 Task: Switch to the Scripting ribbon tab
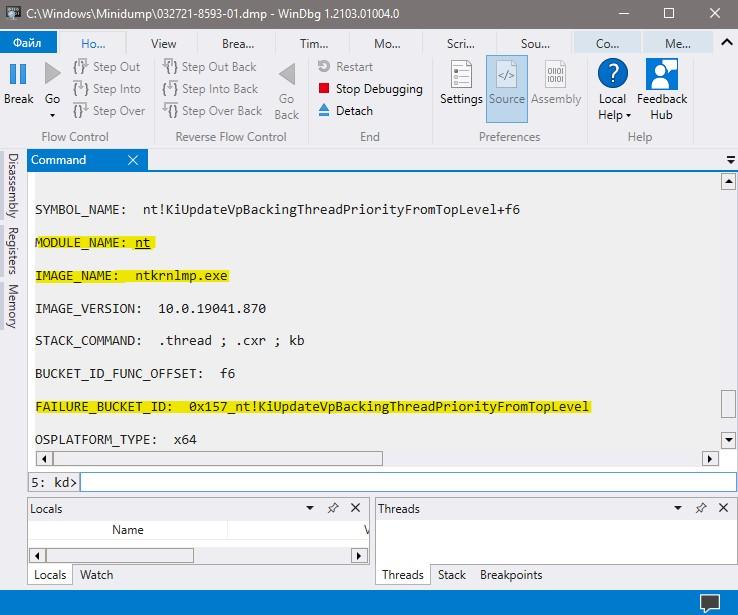coord(460,44)
